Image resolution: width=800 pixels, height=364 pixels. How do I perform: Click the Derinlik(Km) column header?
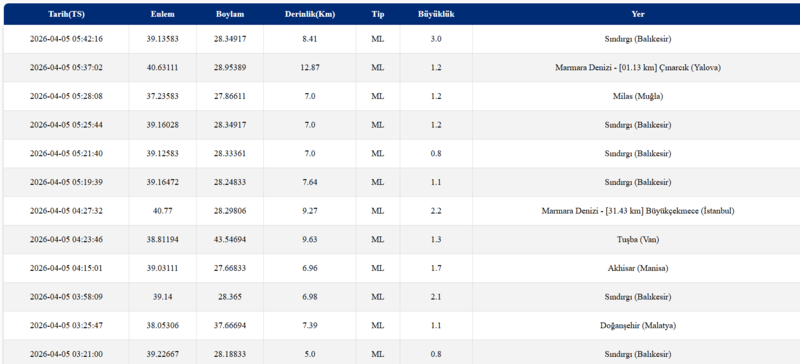tap(310, 14)
